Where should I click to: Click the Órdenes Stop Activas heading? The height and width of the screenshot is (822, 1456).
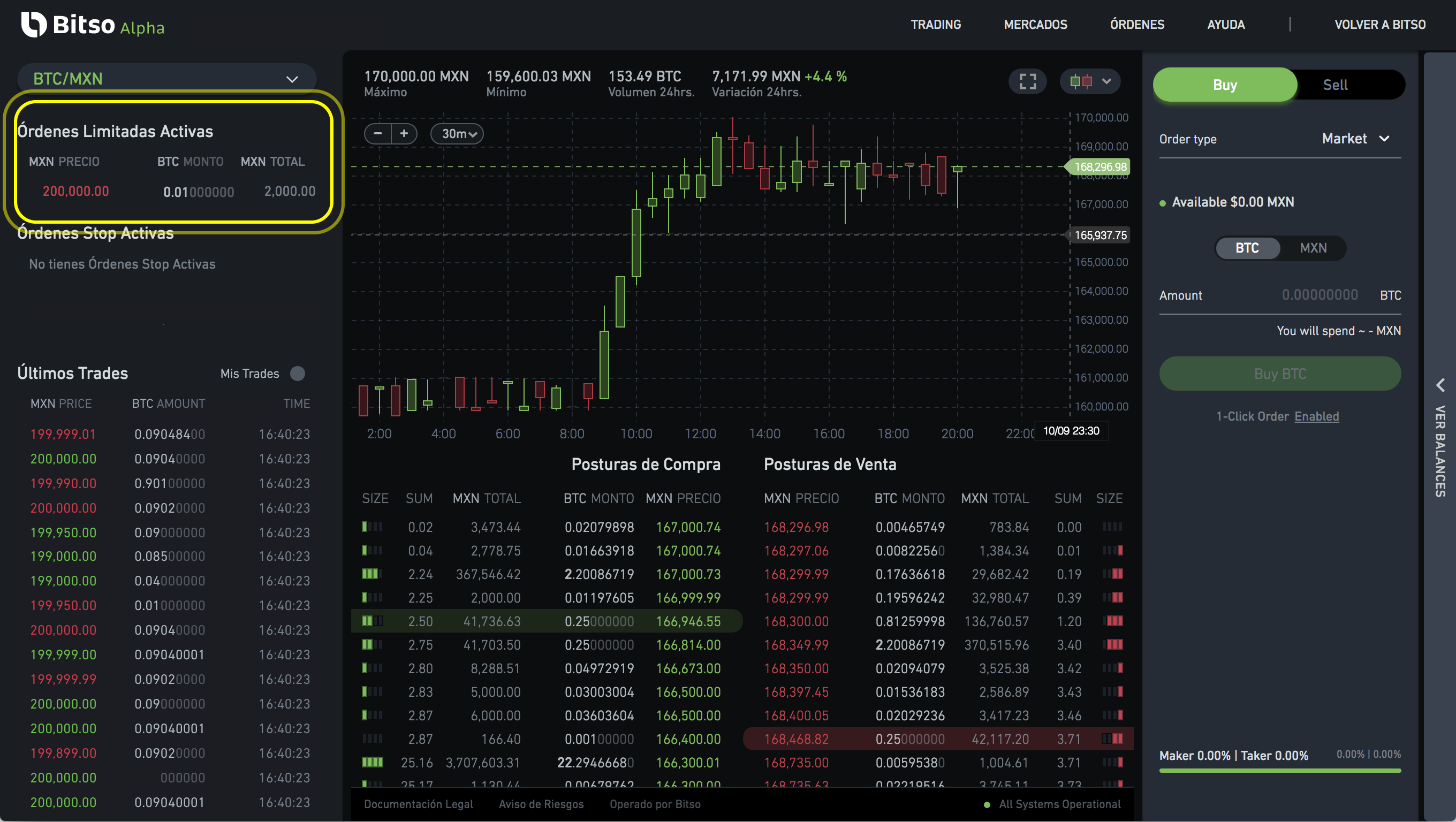(x=95, y=233)
